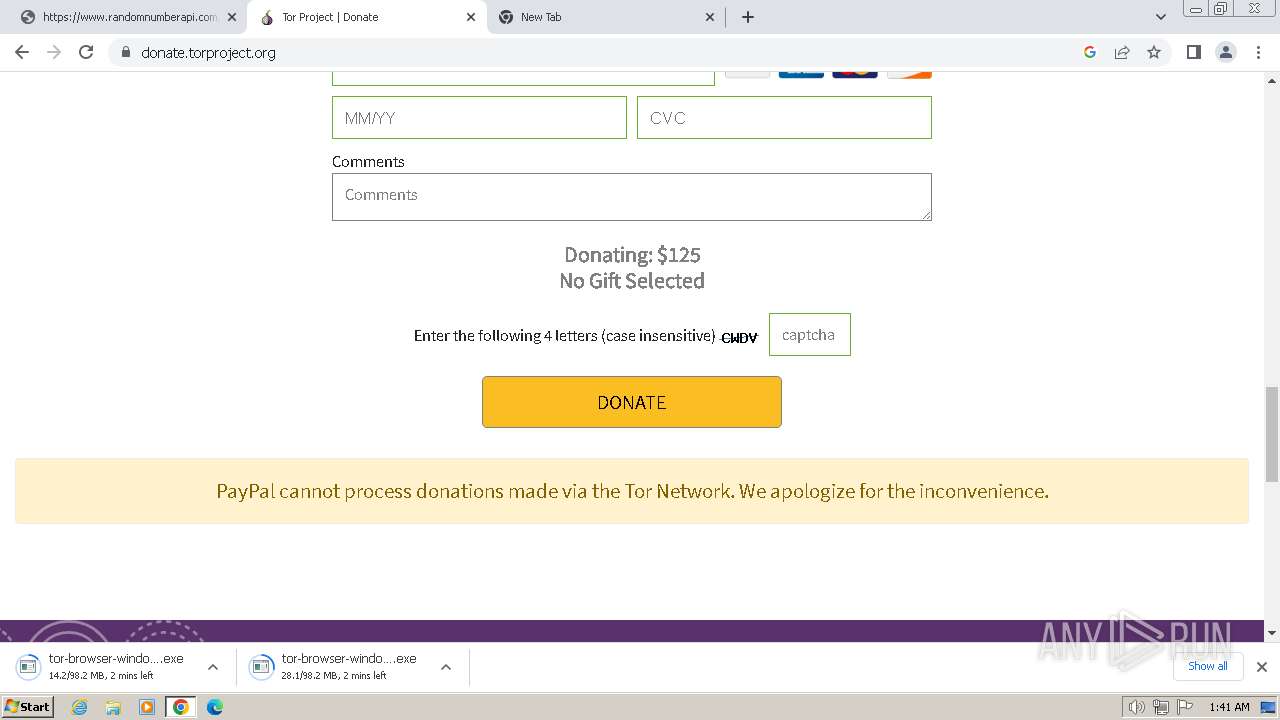Open File Explorer from taskbar
The width and height of the screenshot is (1280, 720).
tap(113, 707)
